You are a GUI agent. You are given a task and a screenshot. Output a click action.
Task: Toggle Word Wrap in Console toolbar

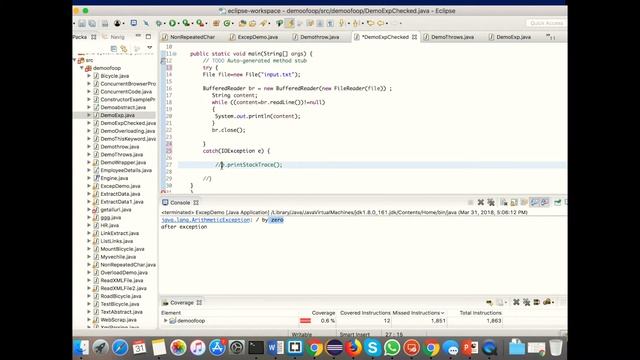[x=524, y=202]
